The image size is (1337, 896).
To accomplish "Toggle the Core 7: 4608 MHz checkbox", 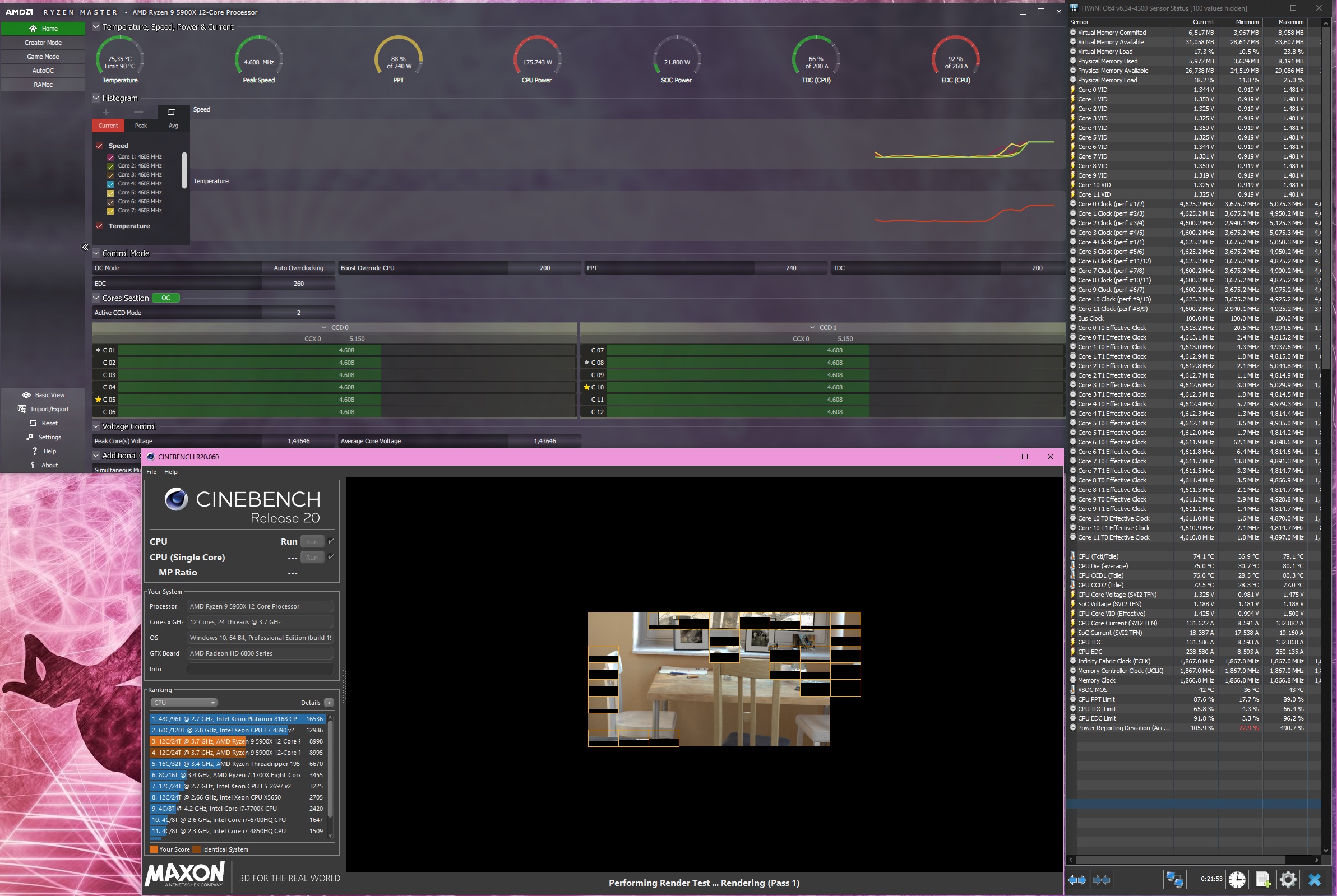I will point(110,211).
